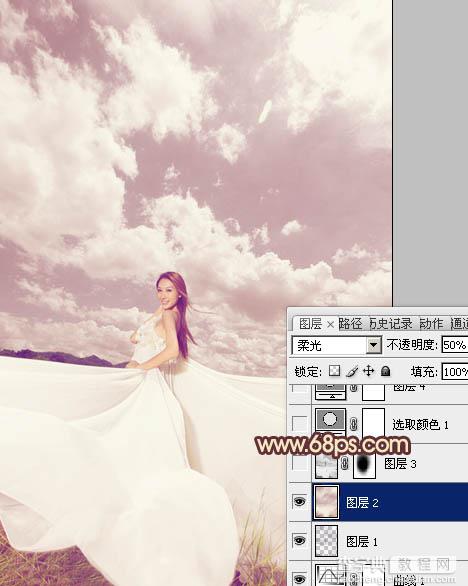The width and height of the screenshot is (468, 586).
Task: Select 图层 2 layer thumbnail
Action: pos(326,502)
